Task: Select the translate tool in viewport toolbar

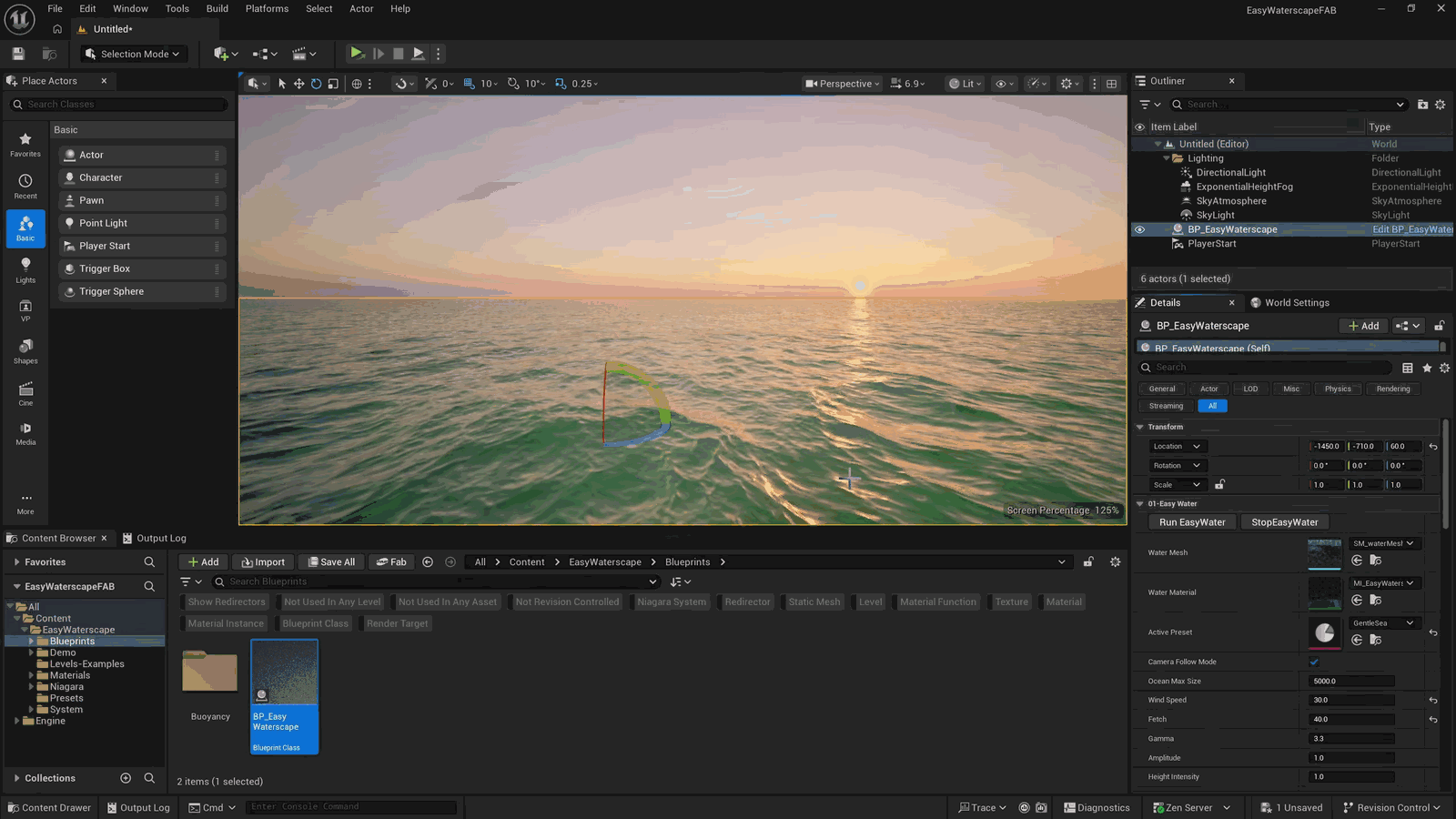Action: pos(298,84)
